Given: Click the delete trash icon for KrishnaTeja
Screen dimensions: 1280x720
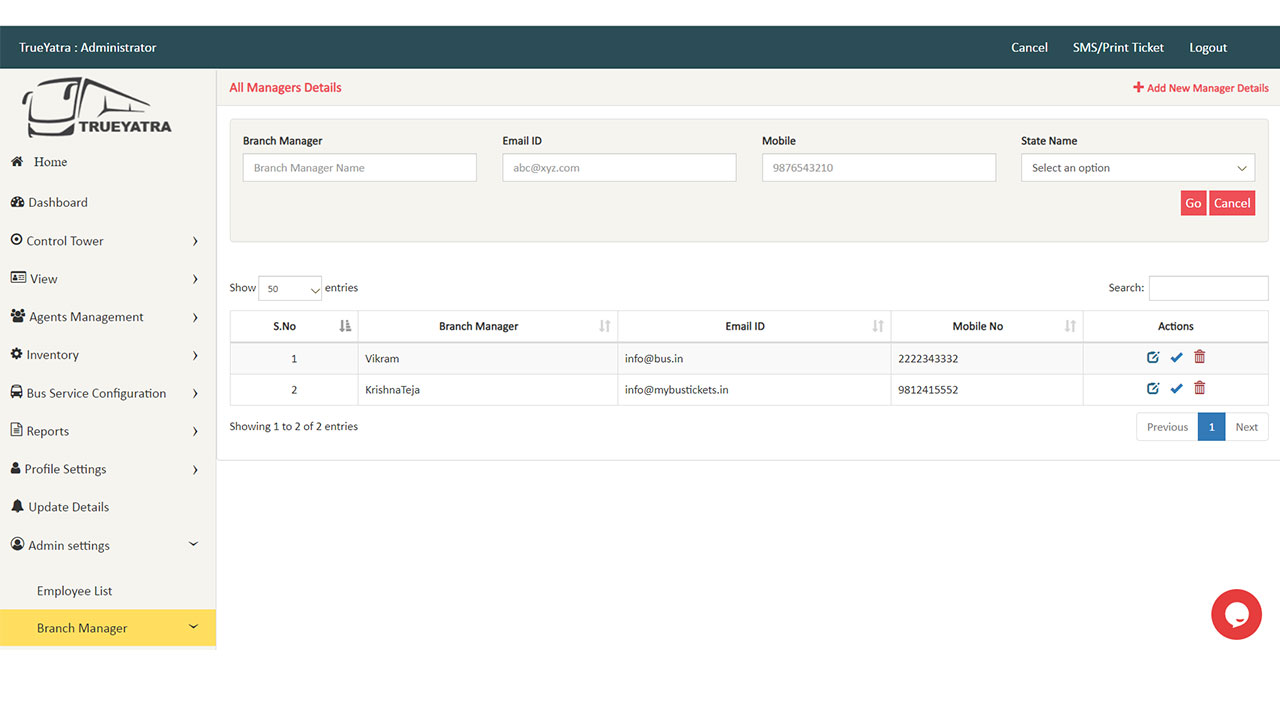Looking at the screenshot, I should tap(1200, 389).
